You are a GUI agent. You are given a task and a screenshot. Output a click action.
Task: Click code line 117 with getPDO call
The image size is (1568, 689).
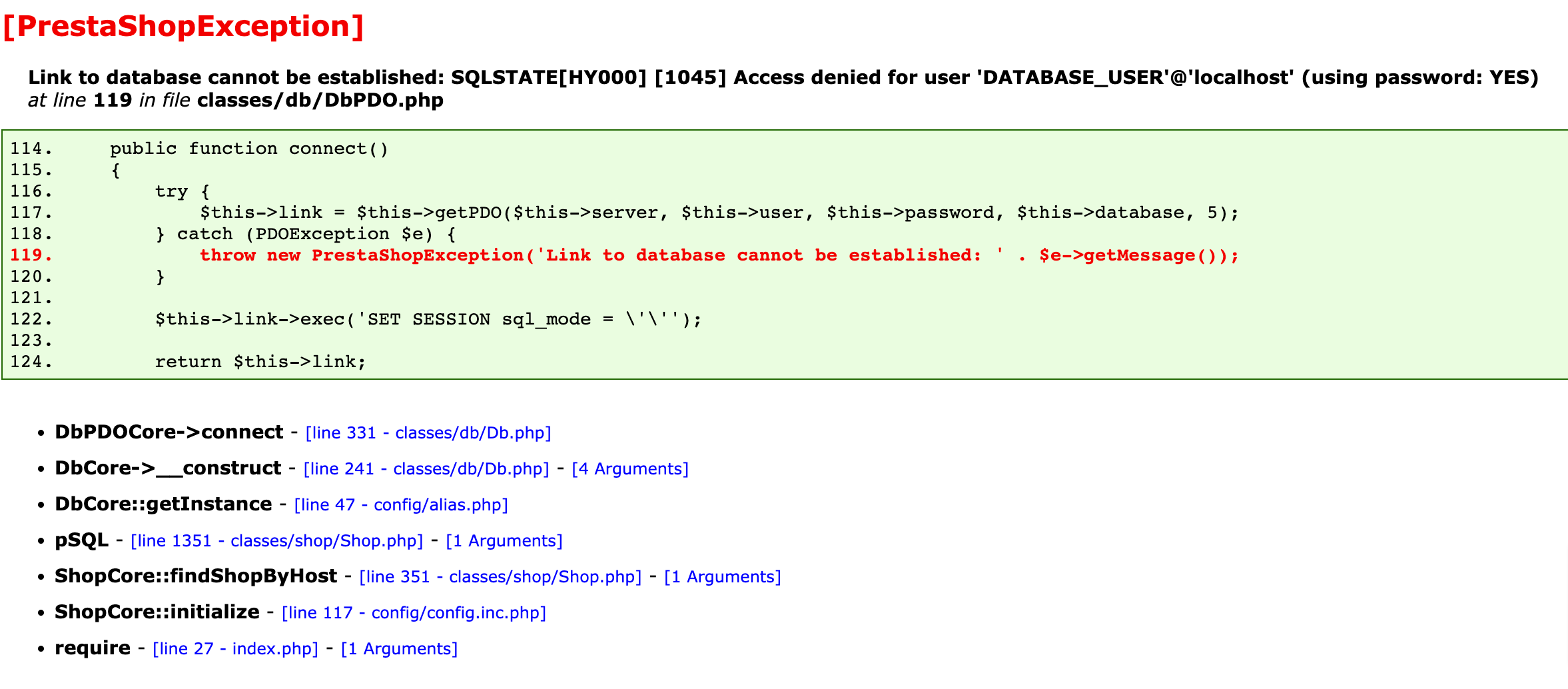pyautogui.click(x=719, y=213)
